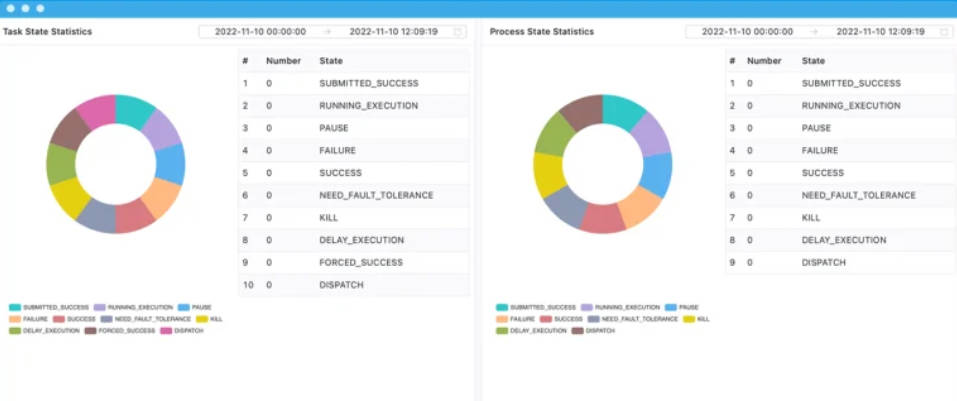Click the leftmost title bar window dot
The width and height of the screenshot is (957, 401).
point(10,9)
